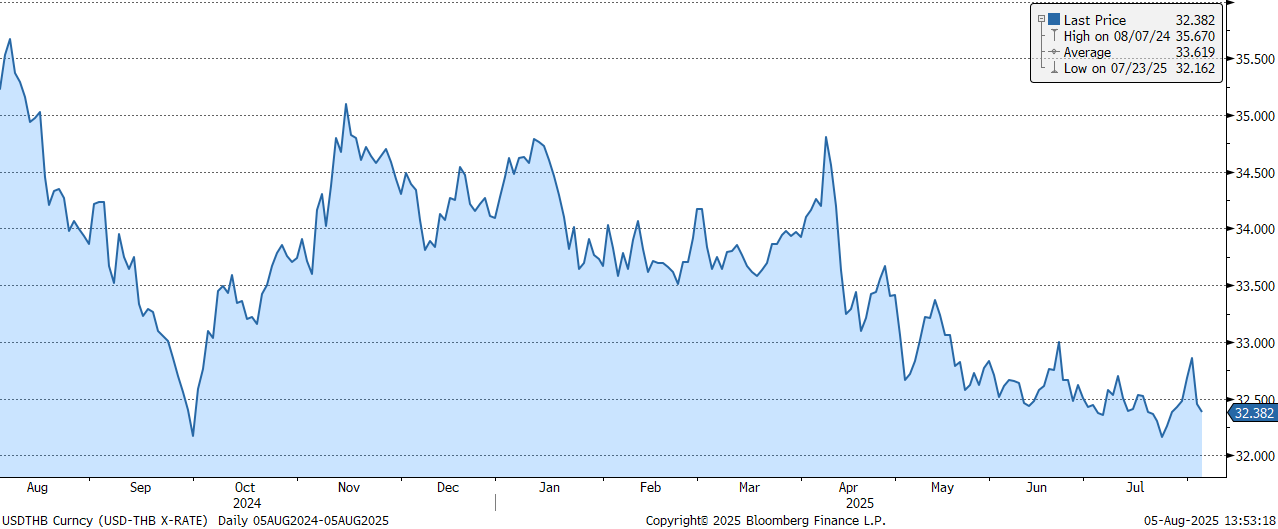
Task: Click the Low marker icon in legend
Action: click(1054, 68)
